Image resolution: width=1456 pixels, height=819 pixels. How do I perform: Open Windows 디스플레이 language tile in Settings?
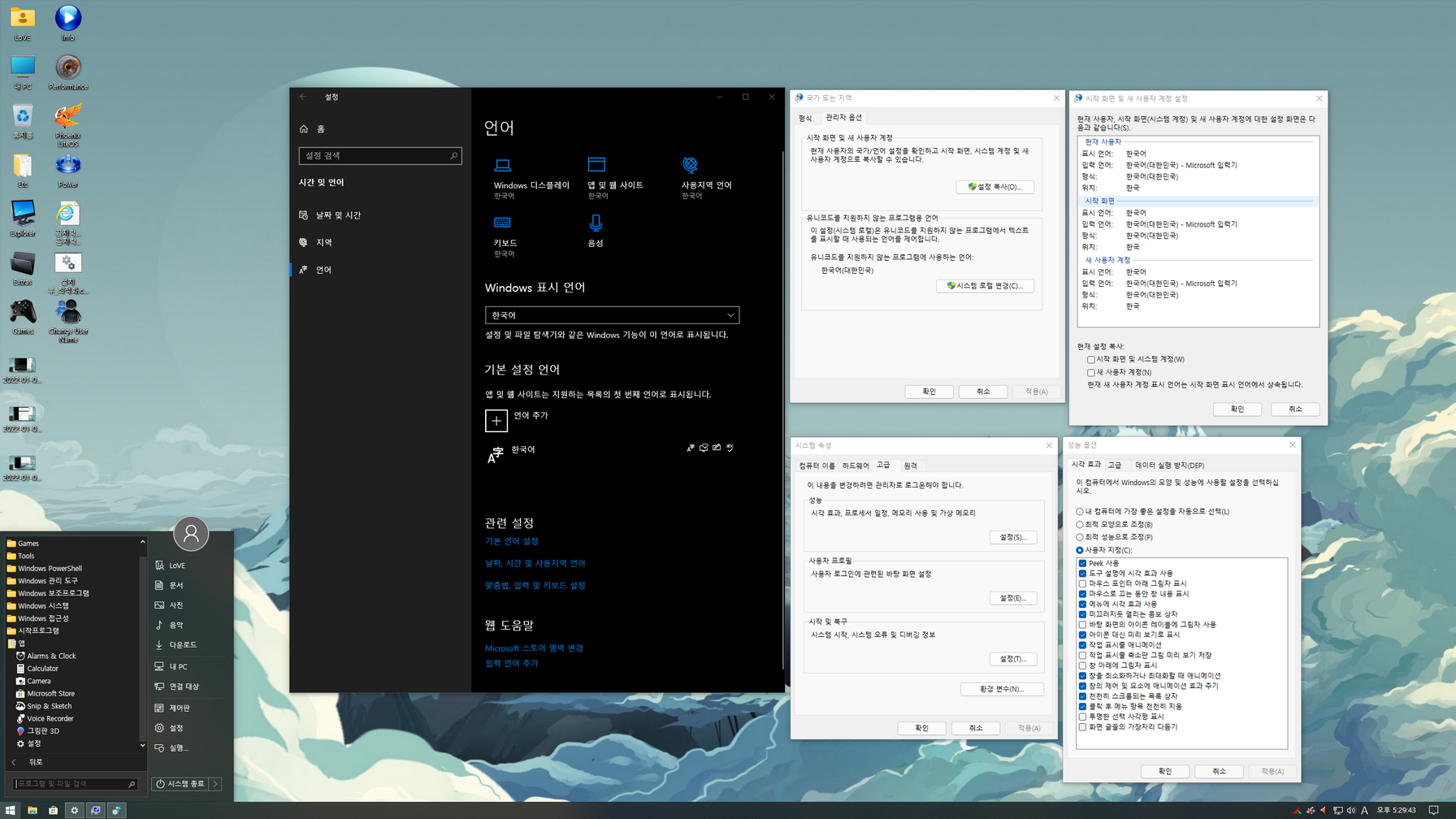click(x=531, y=179)
